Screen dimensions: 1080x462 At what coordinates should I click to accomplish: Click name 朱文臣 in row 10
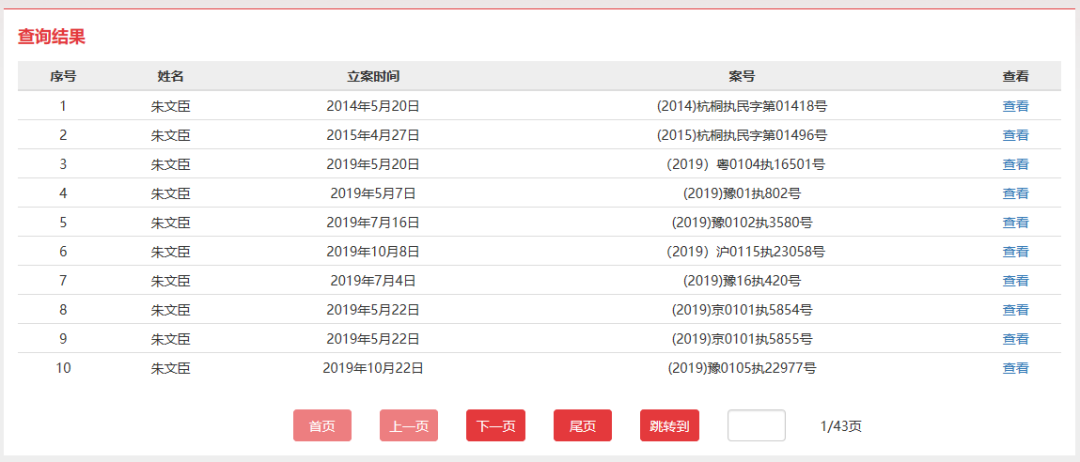(x=170, y=368)
